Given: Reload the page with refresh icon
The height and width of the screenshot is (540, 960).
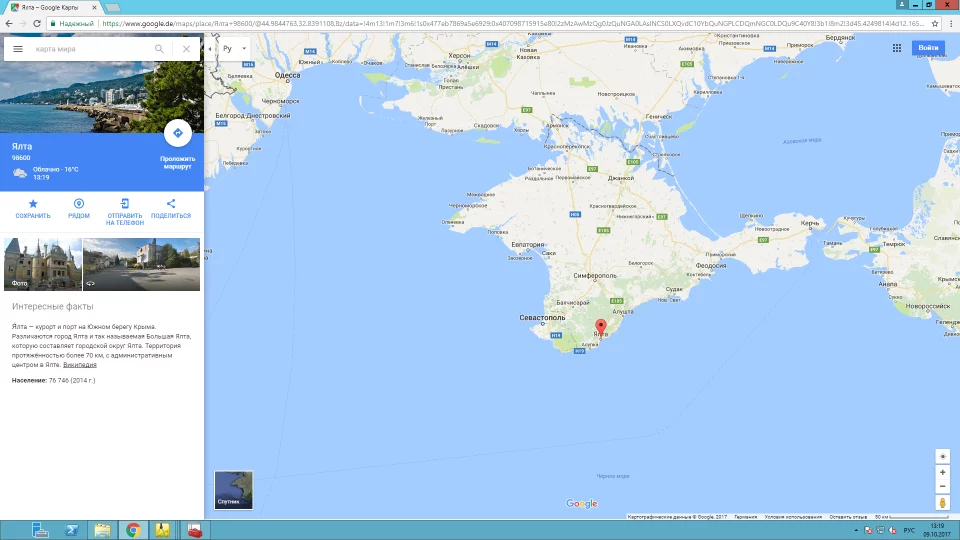Looking at the screenshot, I should [37, 23].
